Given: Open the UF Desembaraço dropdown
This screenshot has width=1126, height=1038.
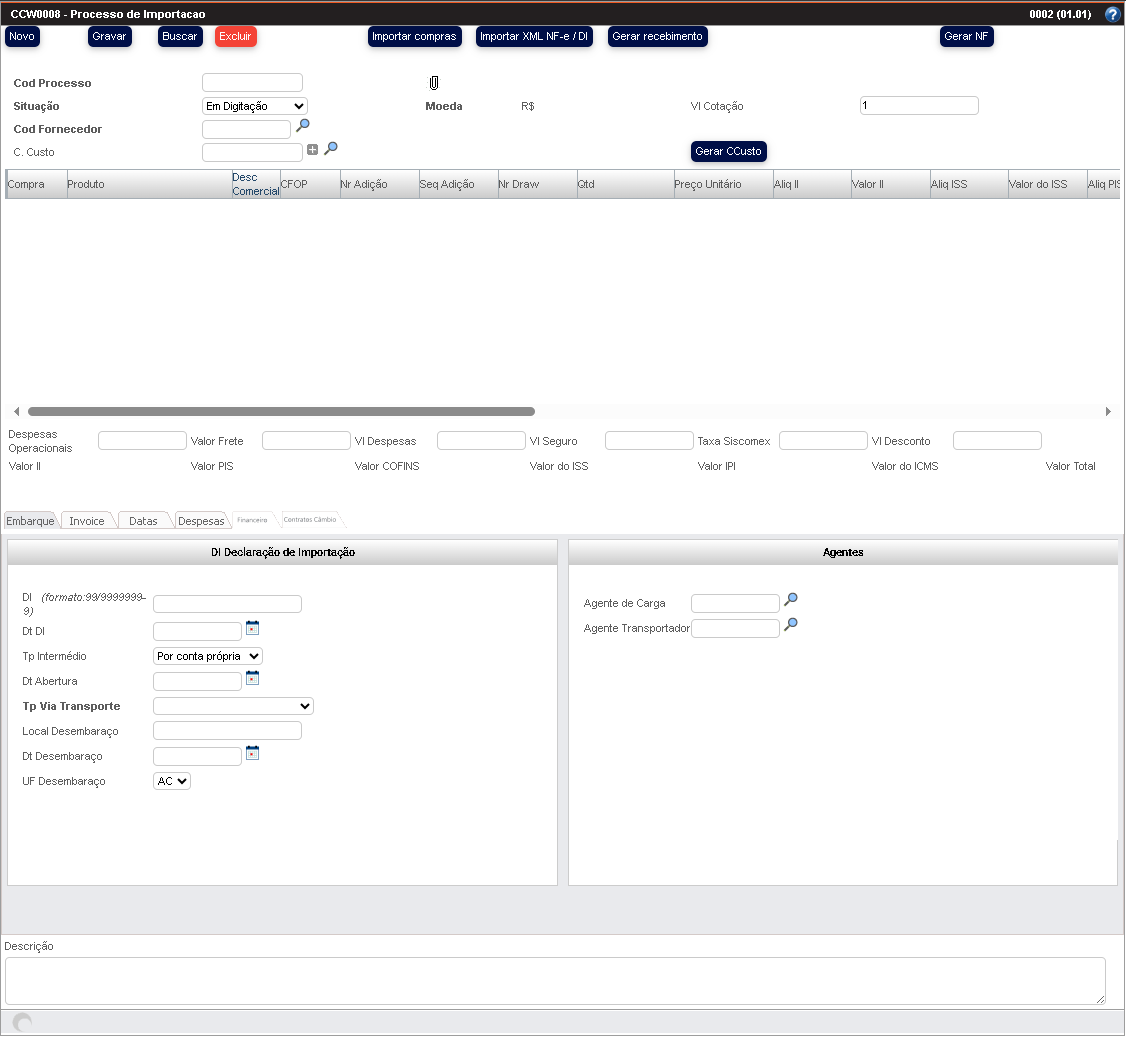Looking at the screenshot, I should click(172, 781).
